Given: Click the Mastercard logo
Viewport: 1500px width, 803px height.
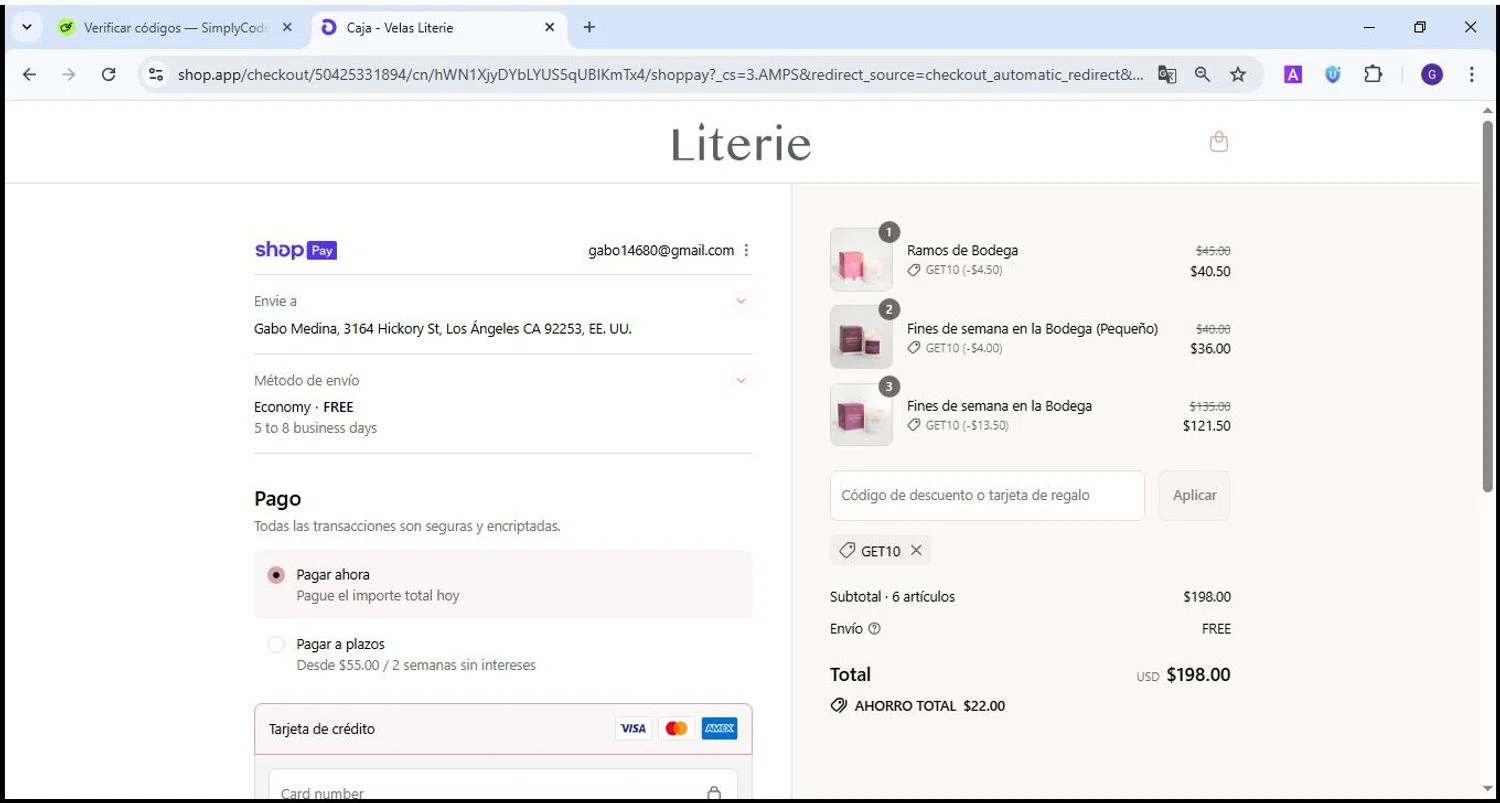Looking at the screenshot, I should 676,728.
